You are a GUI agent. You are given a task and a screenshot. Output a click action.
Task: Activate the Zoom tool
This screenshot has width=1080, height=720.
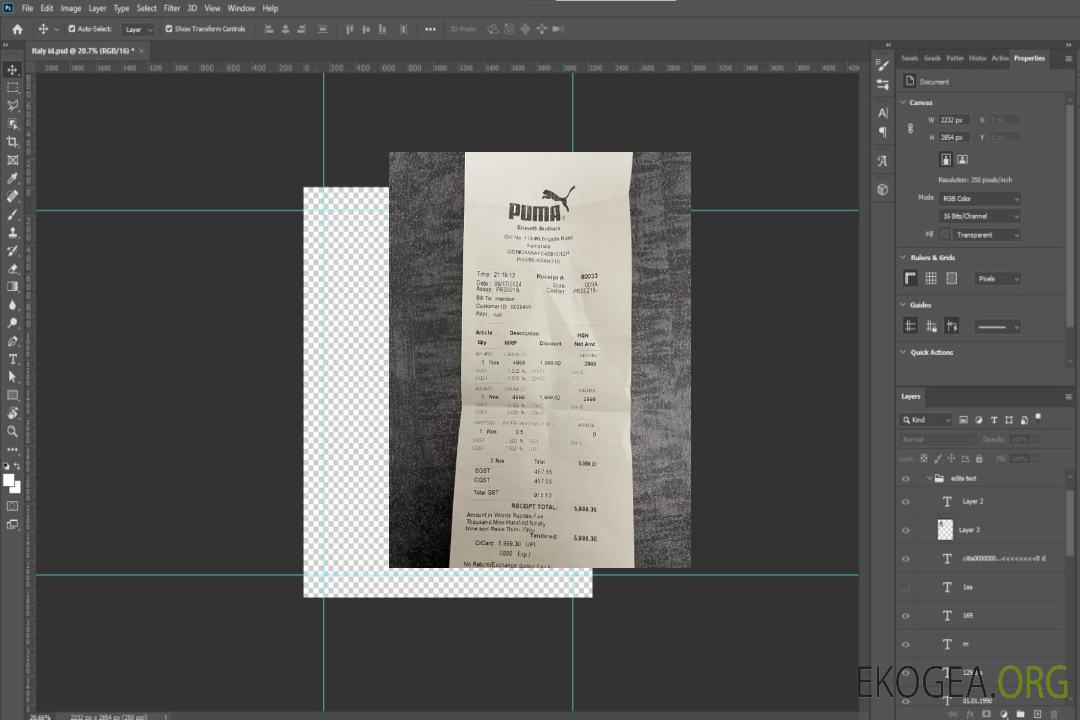(12, 431)
